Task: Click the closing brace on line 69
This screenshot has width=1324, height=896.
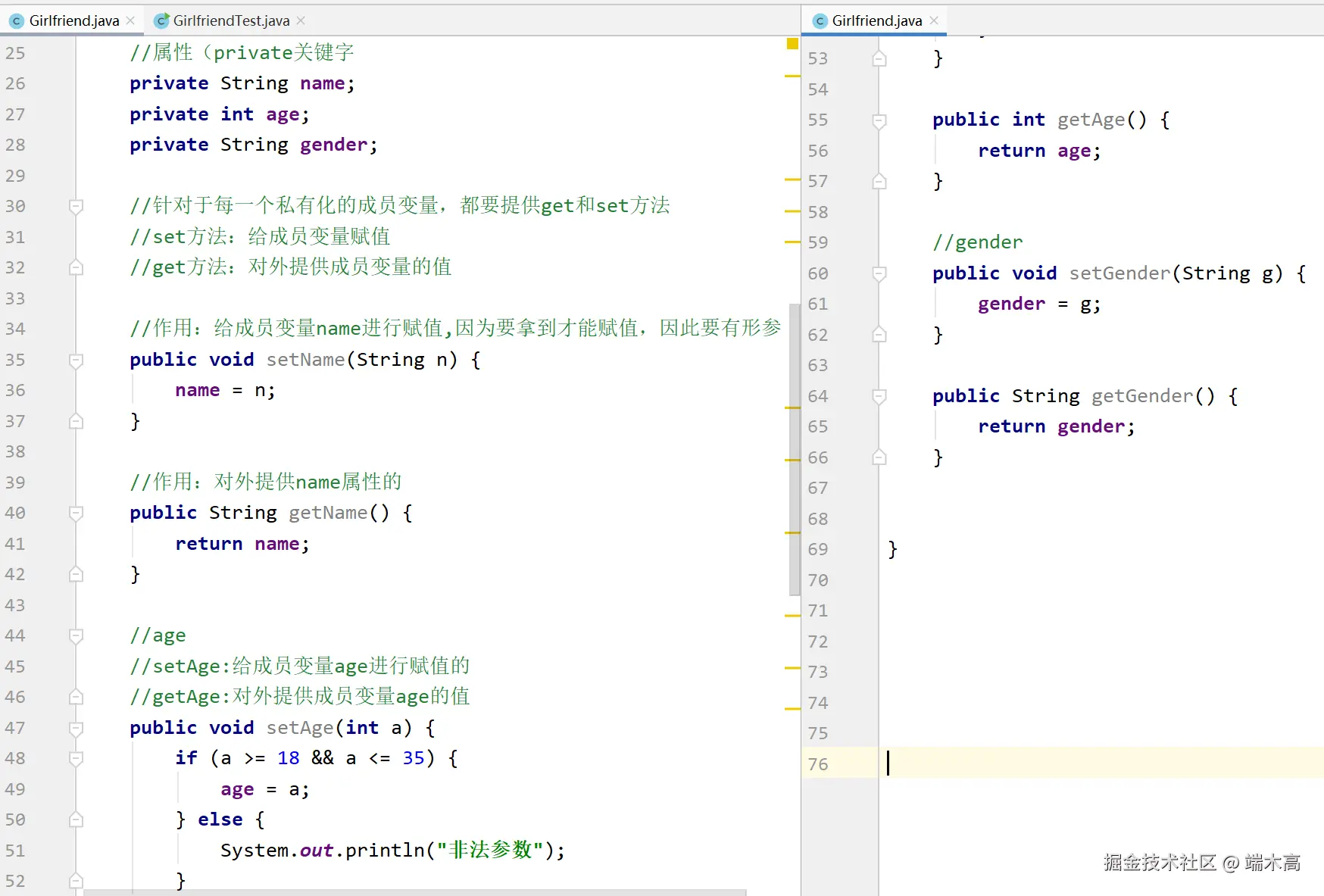Action: 892,549
